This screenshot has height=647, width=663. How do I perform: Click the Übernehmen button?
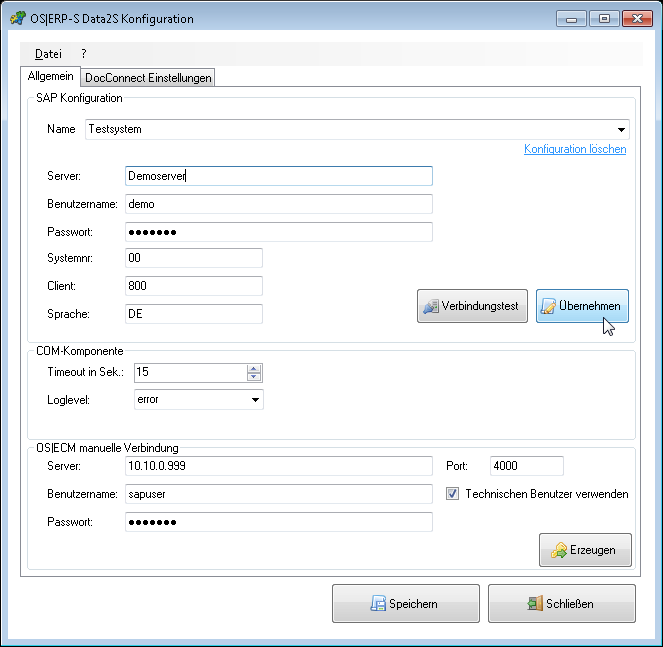coord(582,306)
